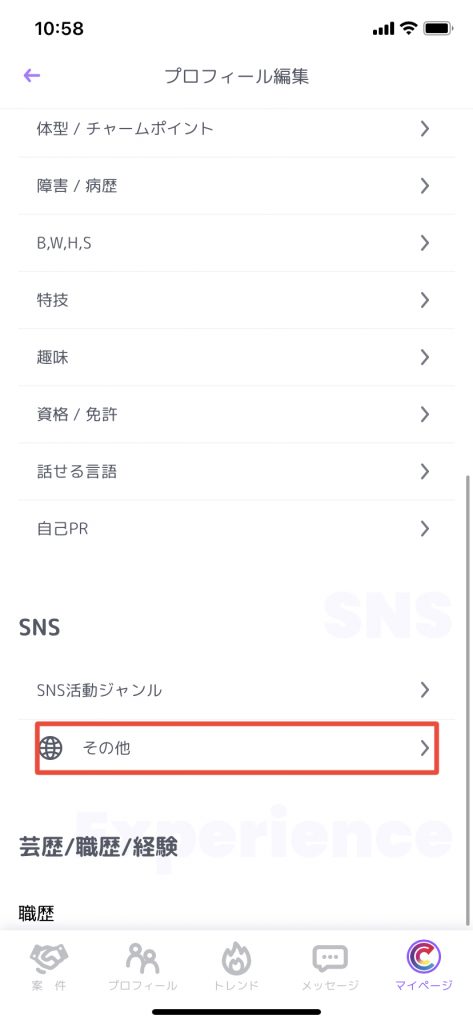This screenshot has width=473, height=1024.
Task: Open the 案件 handshake tab icon
Action: point(48,957)
